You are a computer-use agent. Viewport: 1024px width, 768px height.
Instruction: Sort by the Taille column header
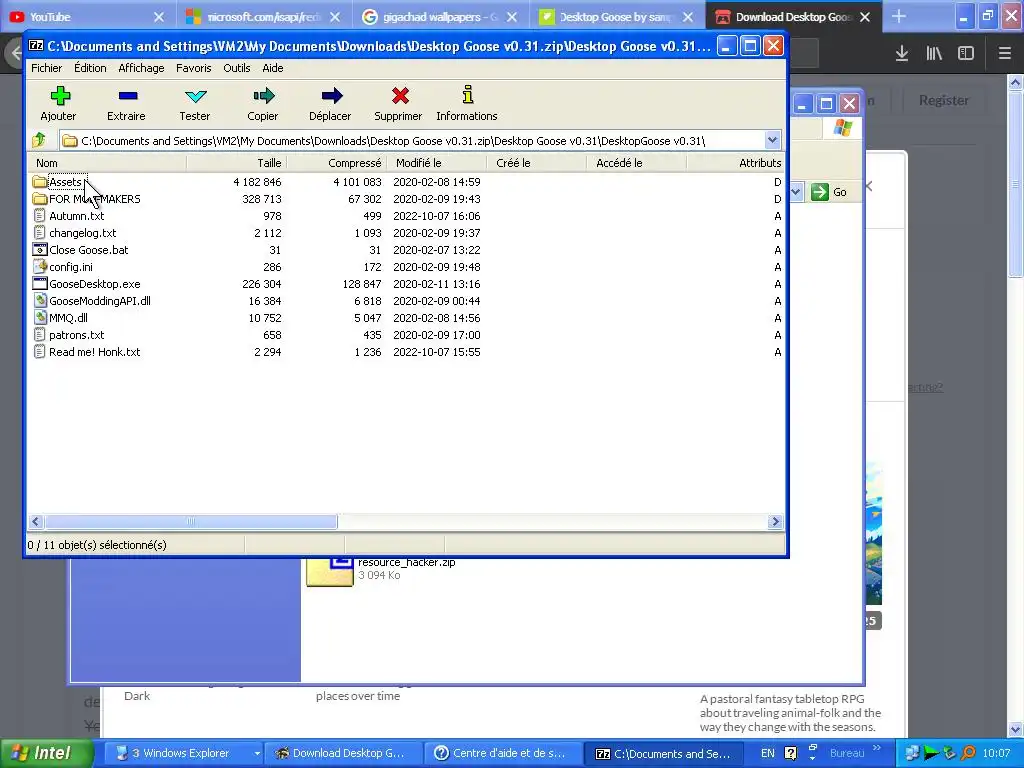click(x=236, y=163)
